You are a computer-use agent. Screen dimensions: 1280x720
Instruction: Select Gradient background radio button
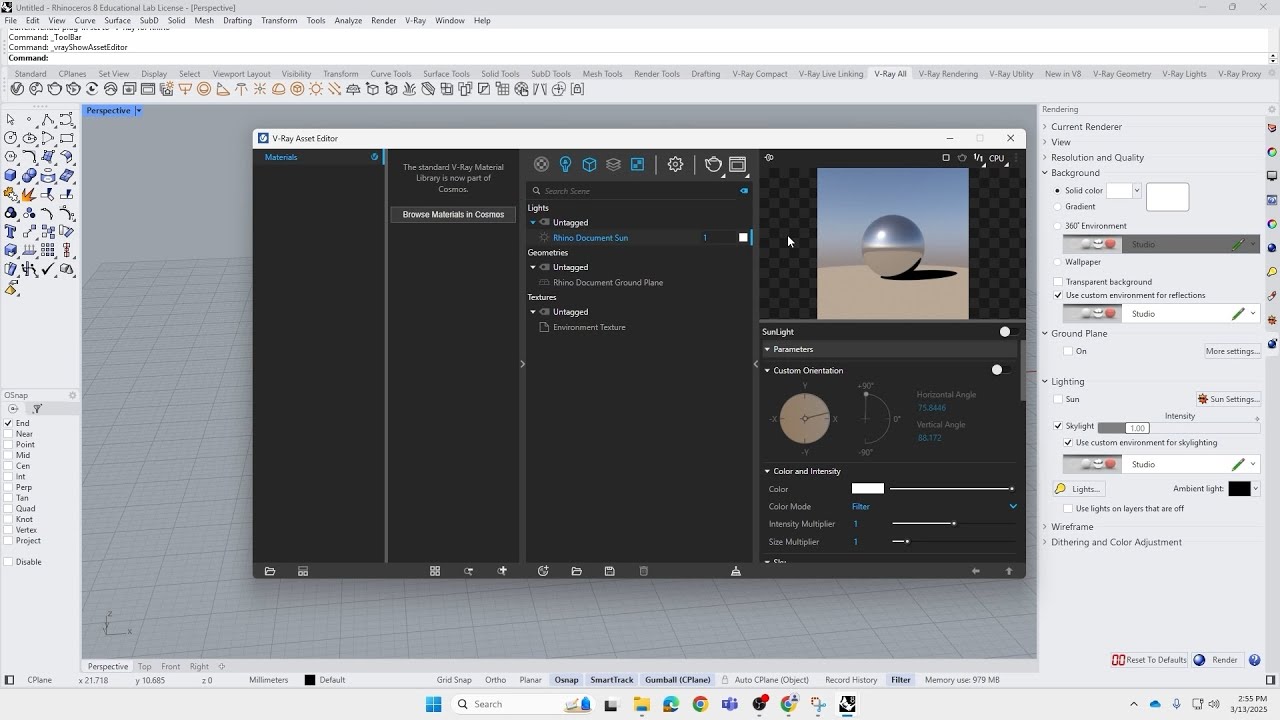[1058, 206]
